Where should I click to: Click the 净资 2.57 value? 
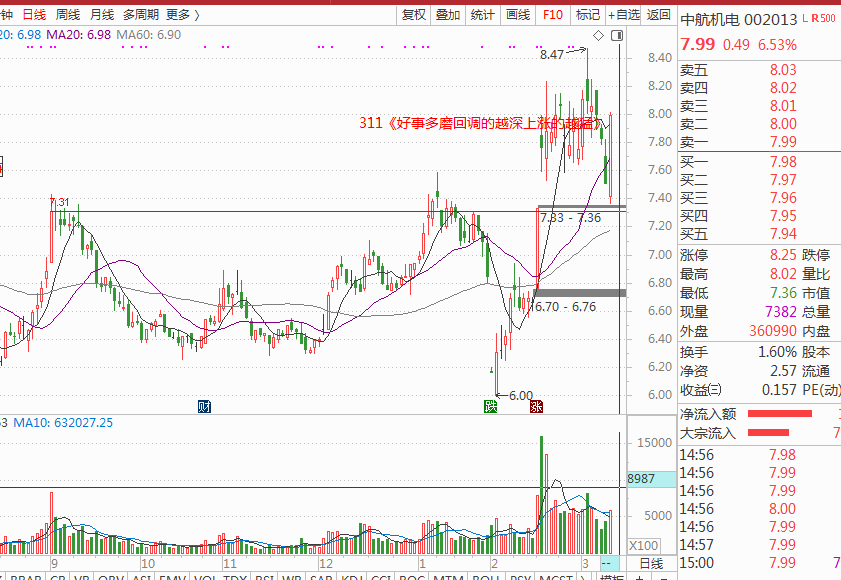tap(783, 371)
